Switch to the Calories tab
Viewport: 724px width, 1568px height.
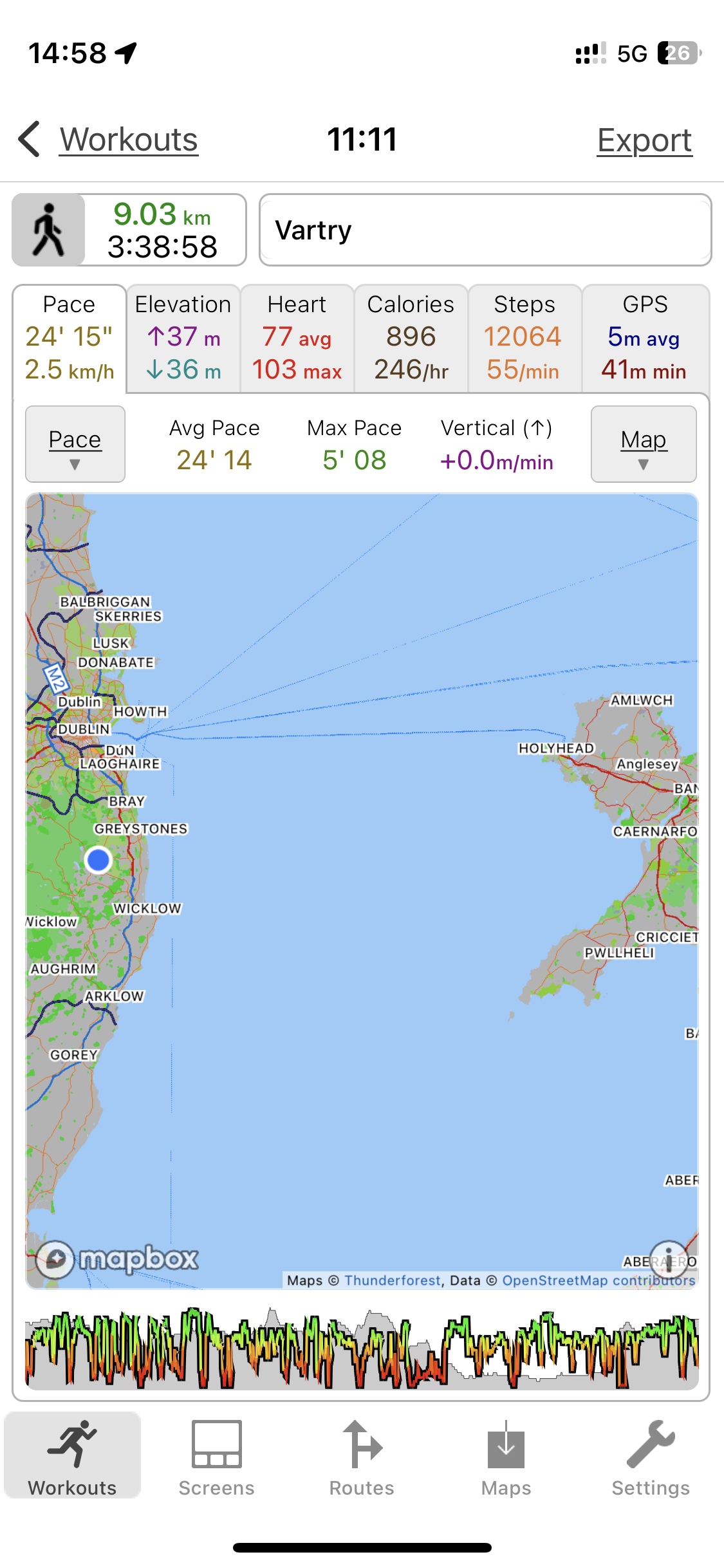pyautogui.click(x=411, y=339)
